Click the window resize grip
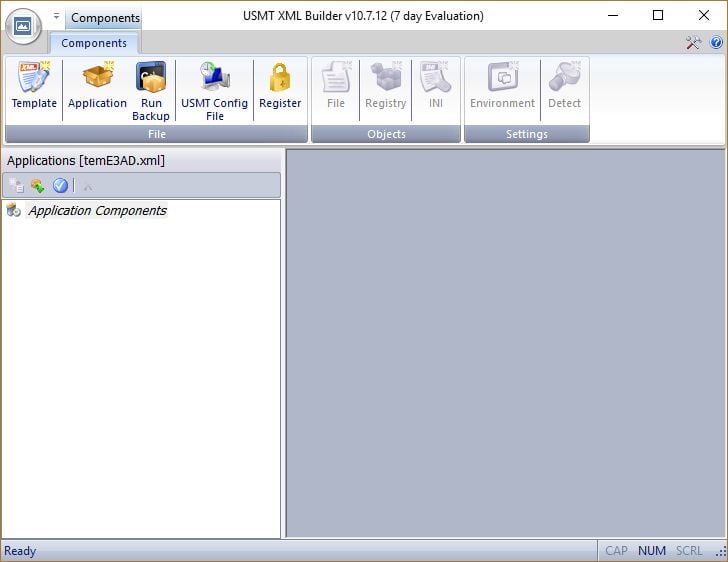This screenshot has height=562, width=728. (721, 552)
